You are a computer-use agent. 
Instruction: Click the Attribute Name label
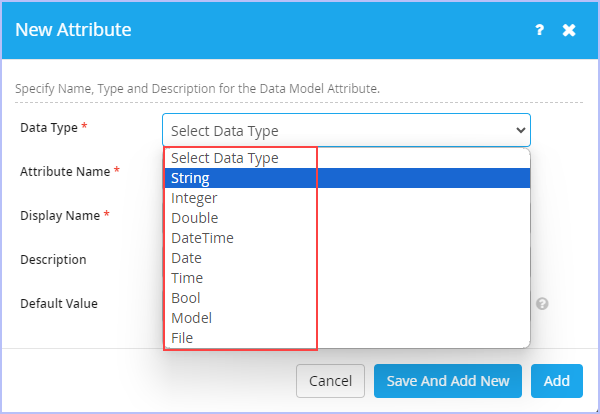(x=65, y=171)
